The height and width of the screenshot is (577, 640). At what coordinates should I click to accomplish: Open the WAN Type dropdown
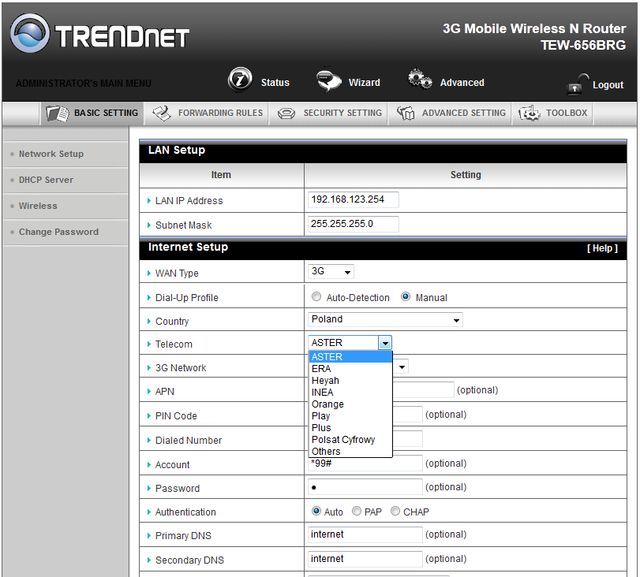click(331, 271)
